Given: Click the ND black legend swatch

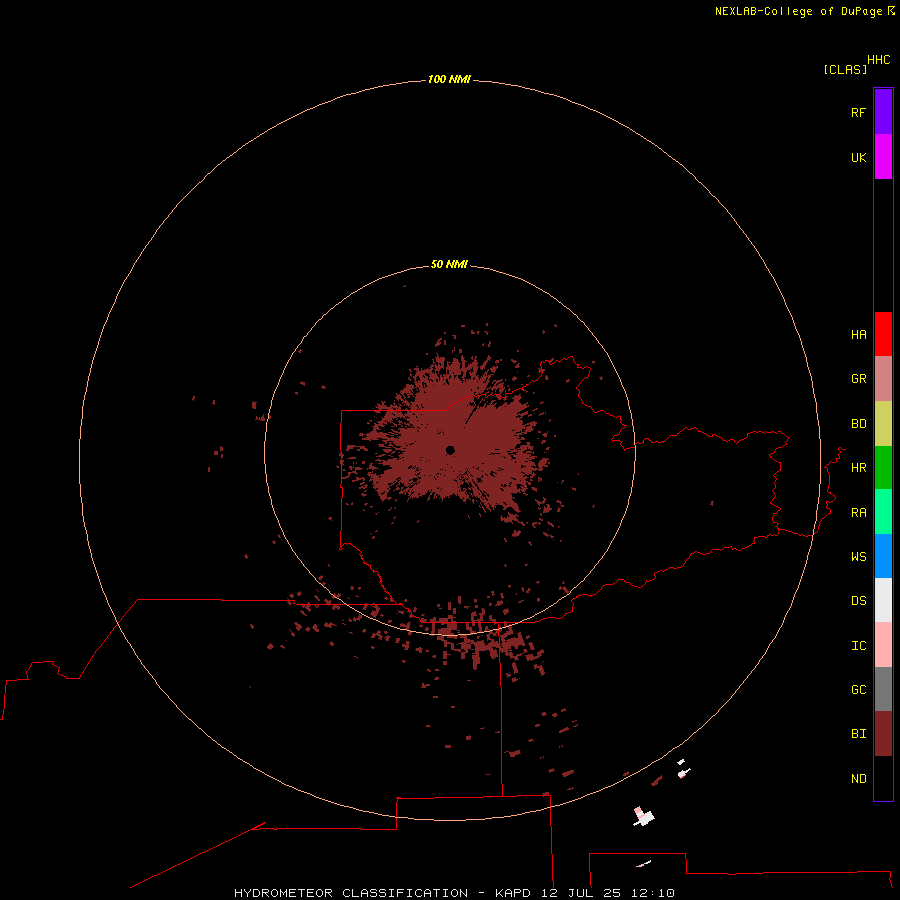Looking at the screenshot, I should (883, 778).
